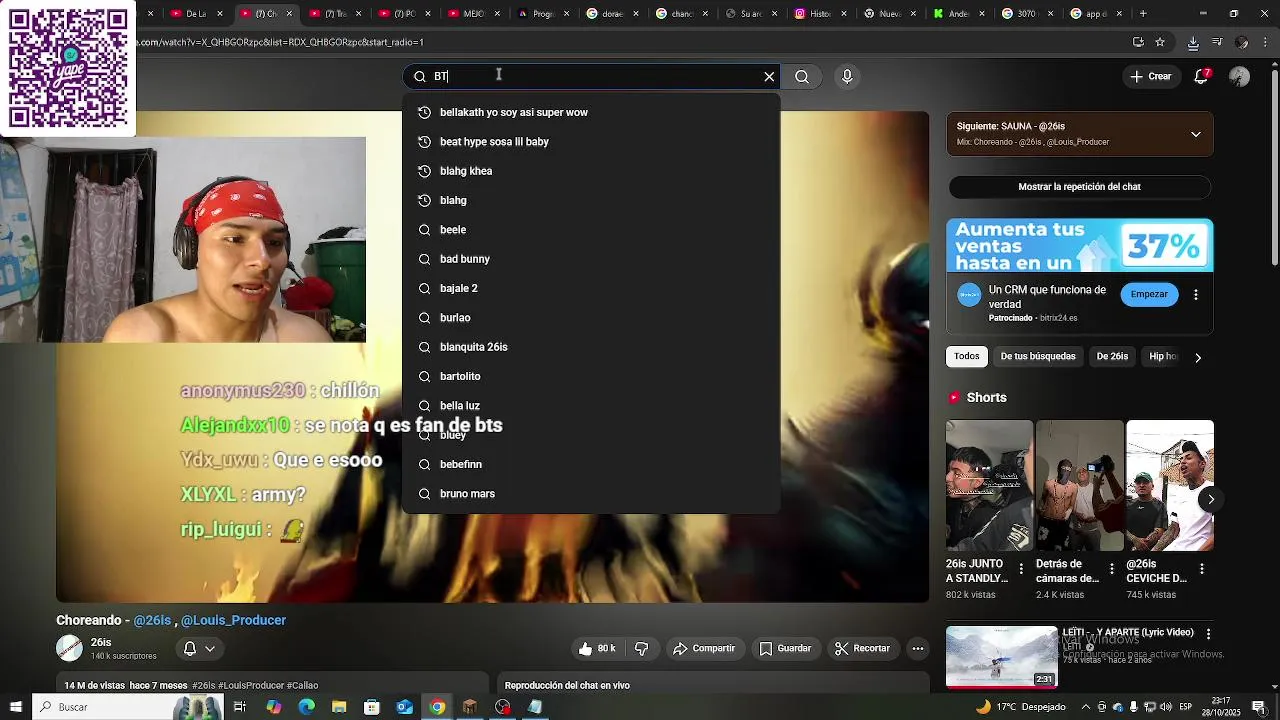
Task: Click Compartir share button
Action: (x=704, y=648)
